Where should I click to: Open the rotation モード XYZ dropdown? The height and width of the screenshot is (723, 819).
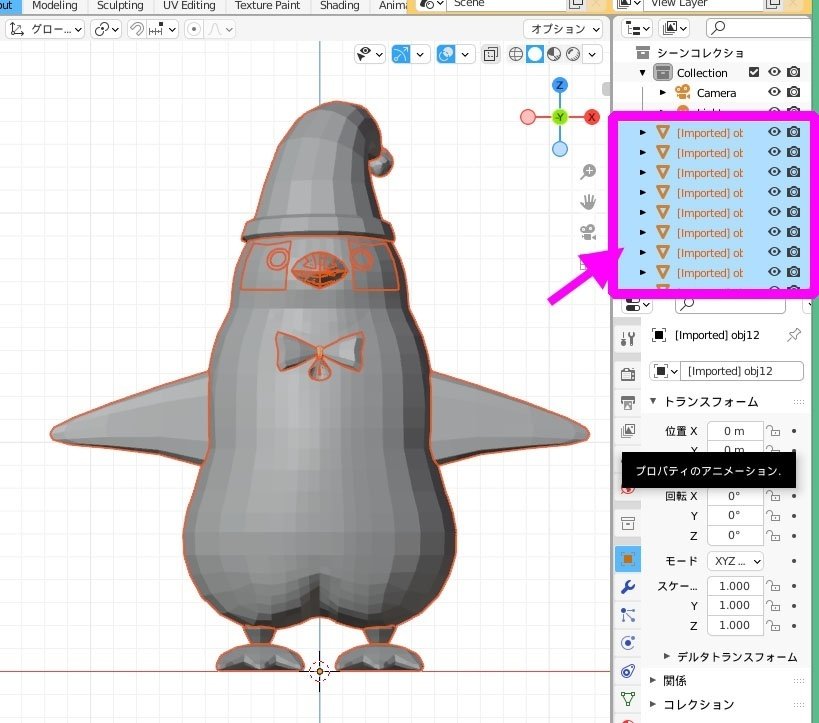click(x=735, y=561)
